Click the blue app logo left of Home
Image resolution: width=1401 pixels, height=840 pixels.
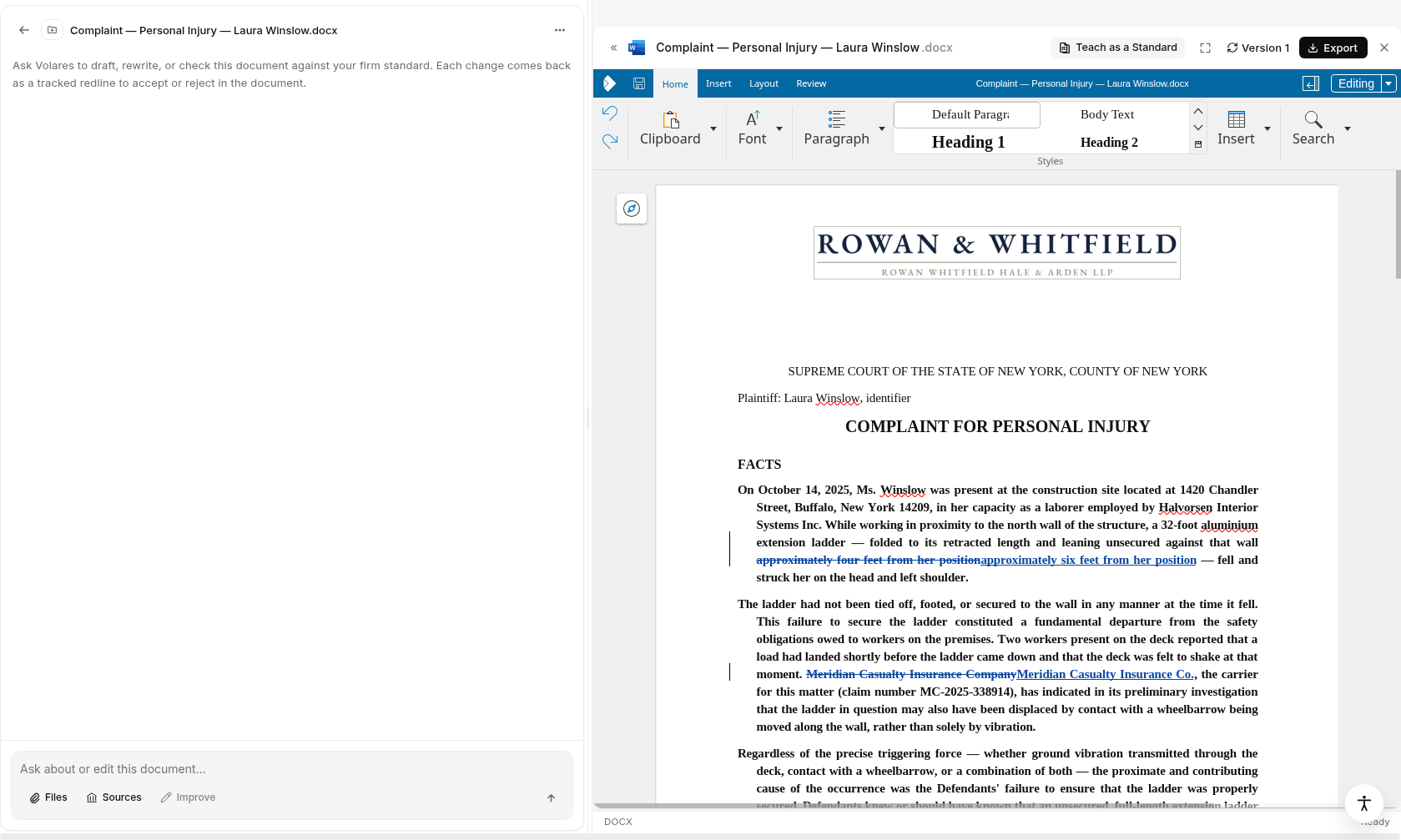pyautogui.click(x=609, y=83)
